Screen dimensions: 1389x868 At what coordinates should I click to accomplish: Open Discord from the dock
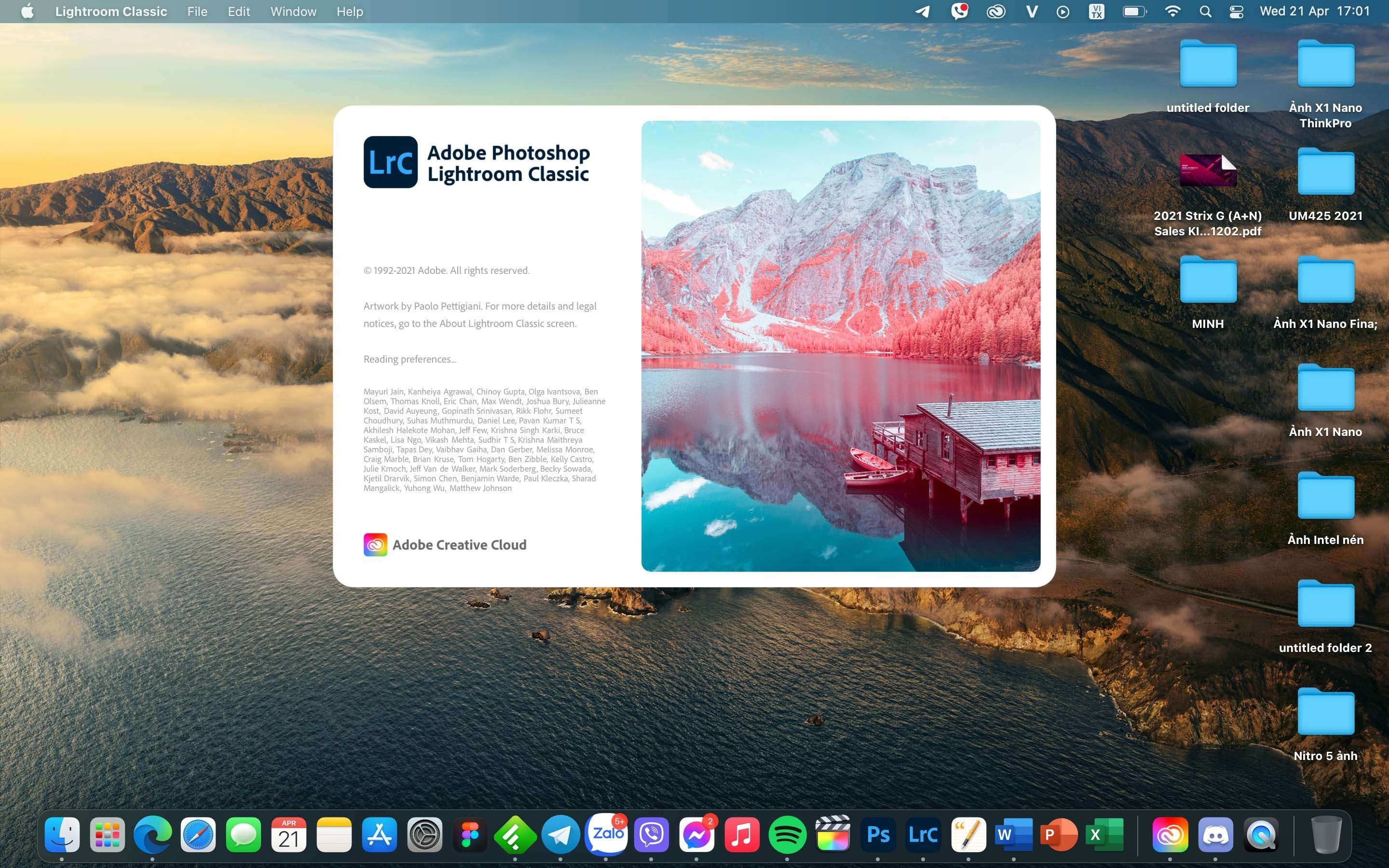coord(1215,834)
